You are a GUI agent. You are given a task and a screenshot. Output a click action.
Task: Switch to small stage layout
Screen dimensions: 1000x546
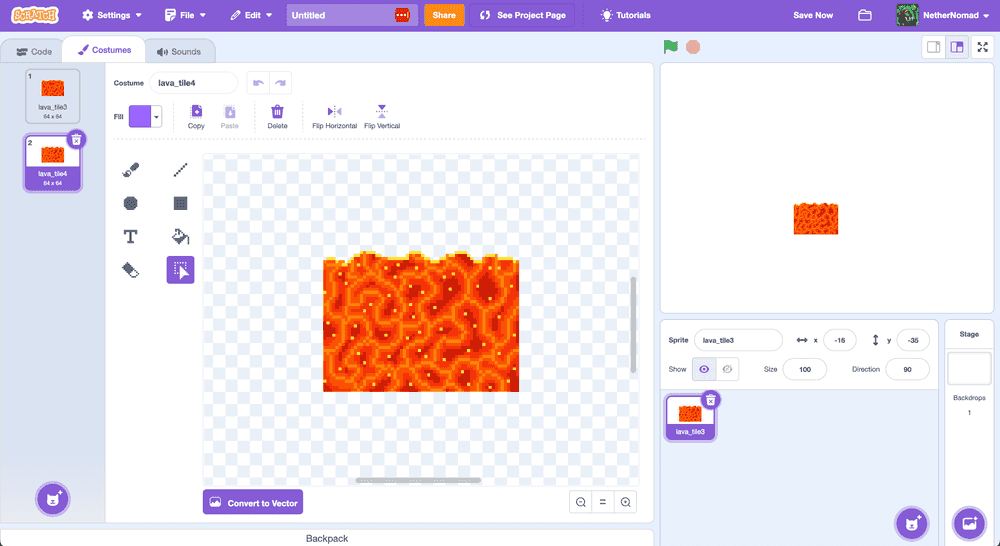coord(933,47)
